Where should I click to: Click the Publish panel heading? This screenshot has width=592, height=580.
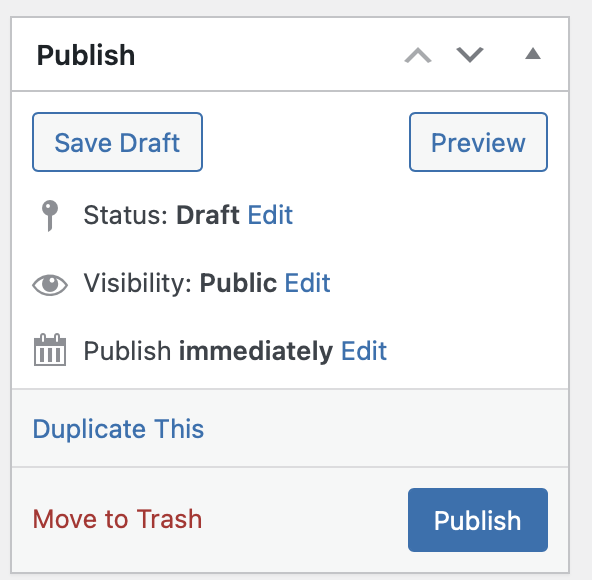(x=86, y=56)
